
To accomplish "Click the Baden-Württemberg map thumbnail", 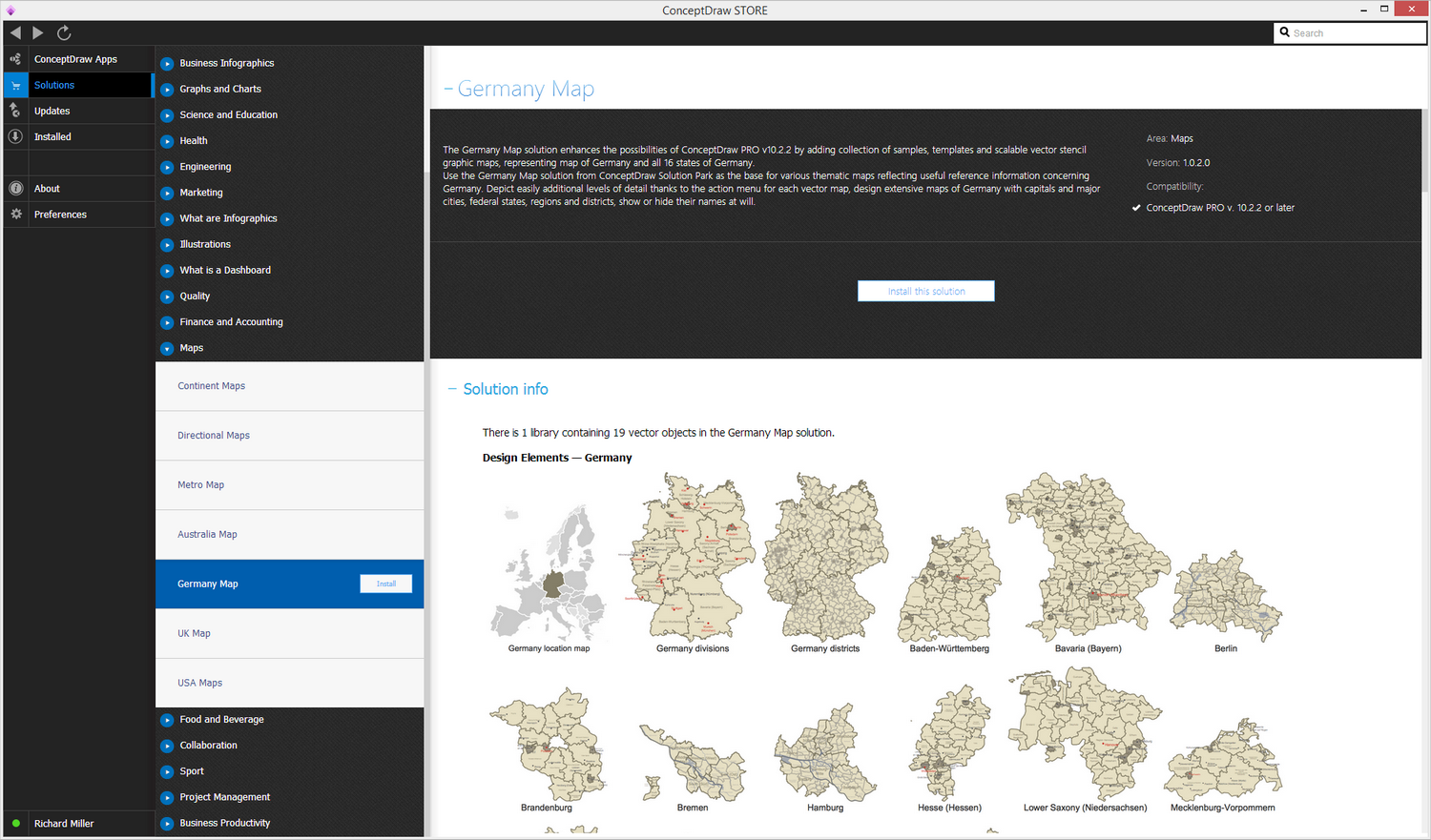I will (949, 584).
